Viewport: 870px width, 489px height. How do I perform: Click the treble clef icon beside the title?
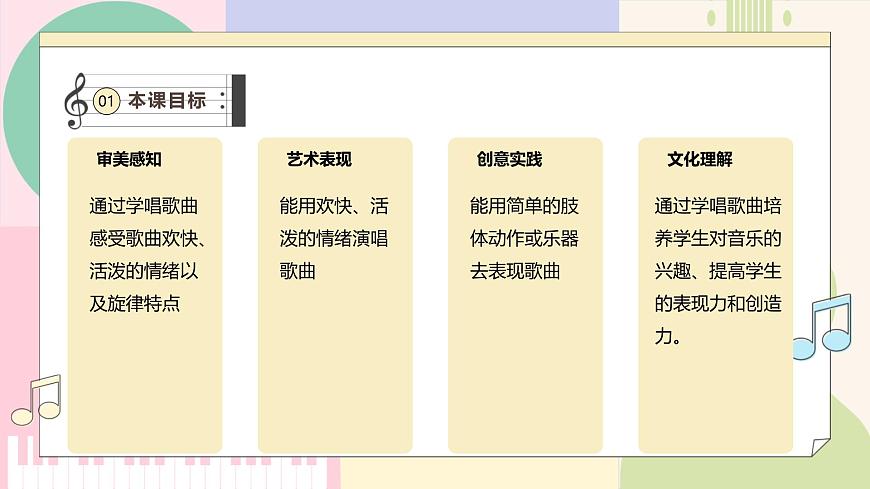tap(75, 101)
